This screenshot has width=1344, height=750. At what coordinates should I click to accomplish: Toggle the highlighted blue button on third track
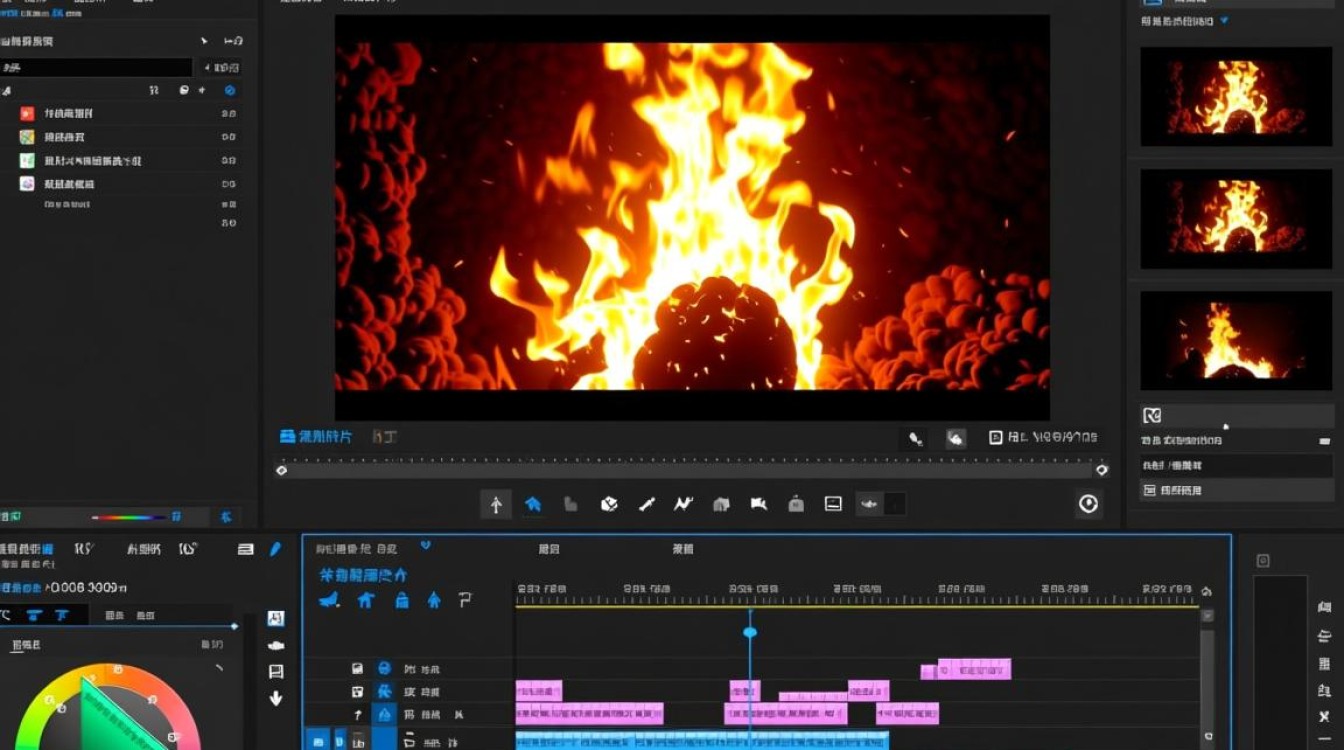coord(383,715)
